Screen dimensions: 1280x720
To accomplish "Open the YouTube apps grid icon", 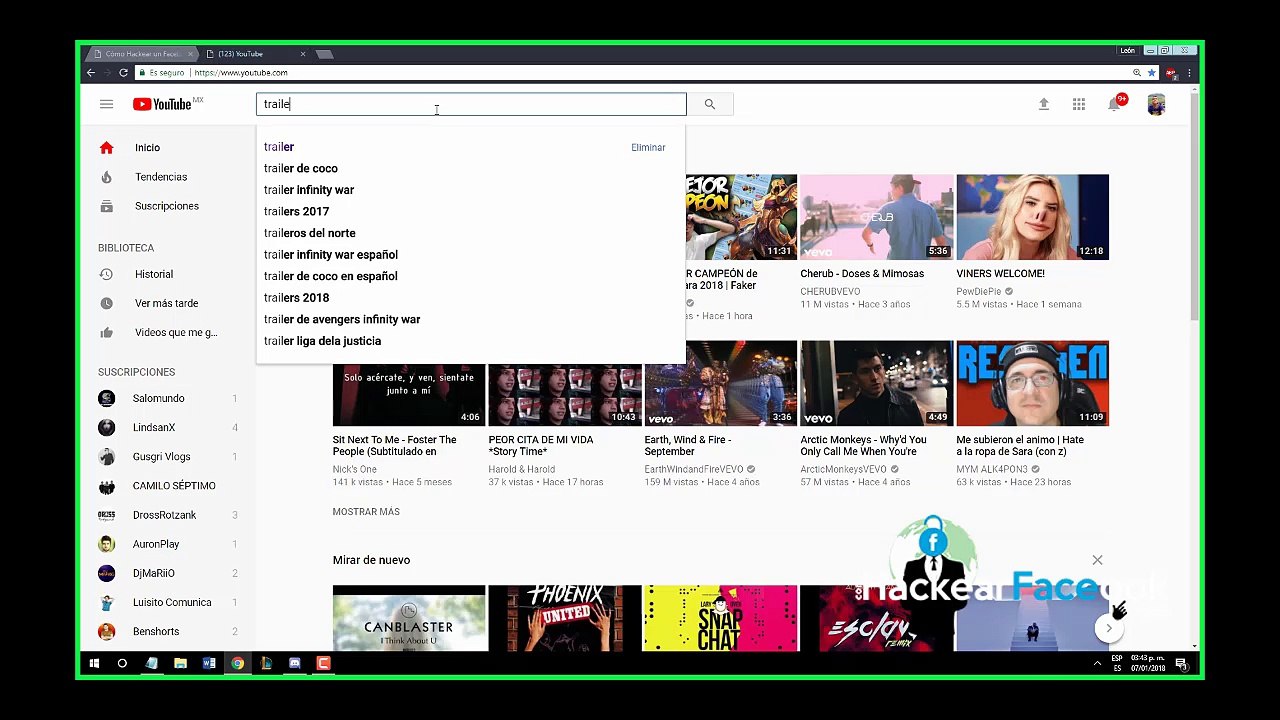I will 1079,104.
